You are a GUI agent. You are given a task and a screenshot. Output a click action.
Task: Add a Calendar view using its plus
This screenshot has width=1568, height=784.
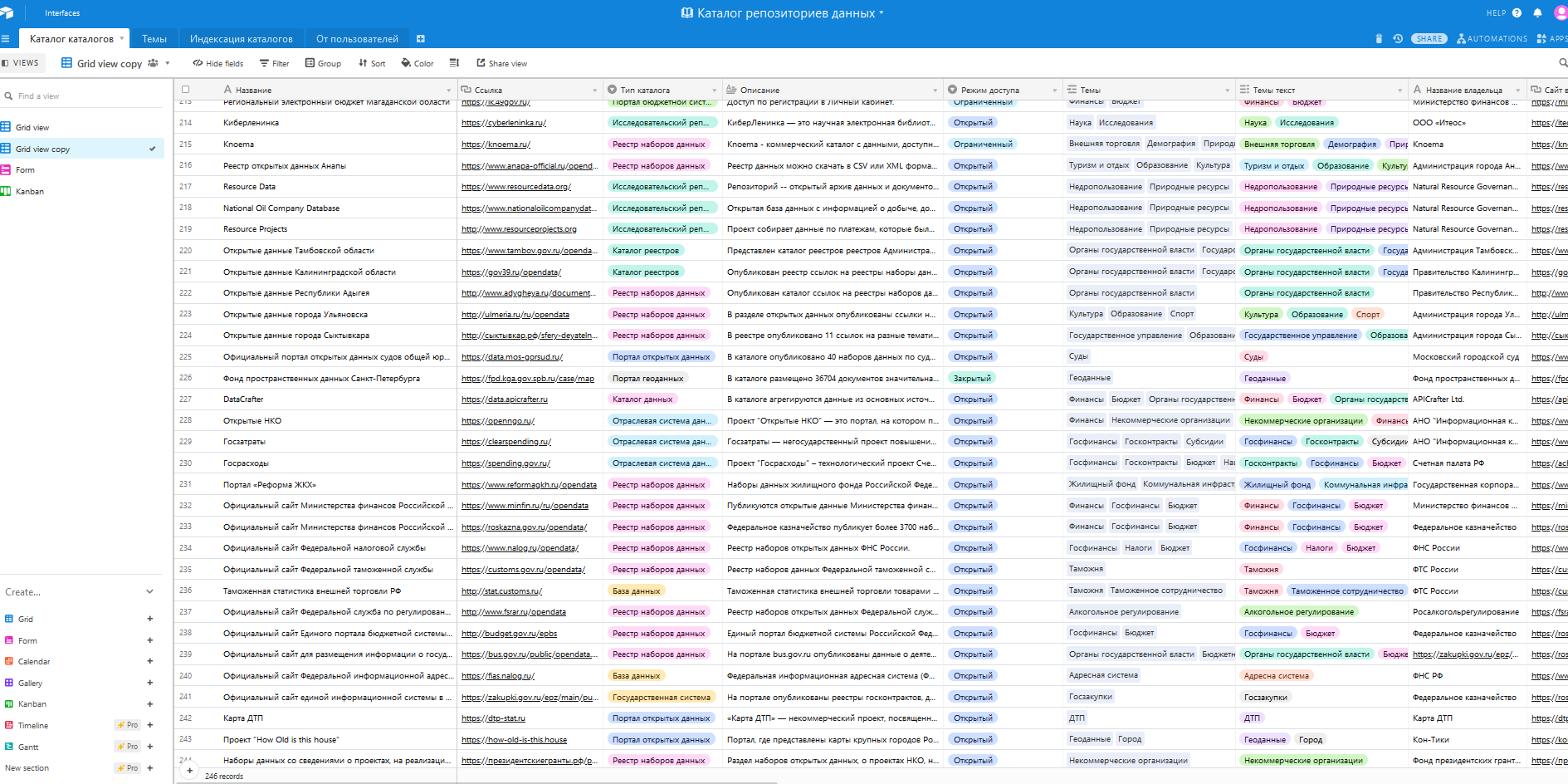(x=150, y=662)
